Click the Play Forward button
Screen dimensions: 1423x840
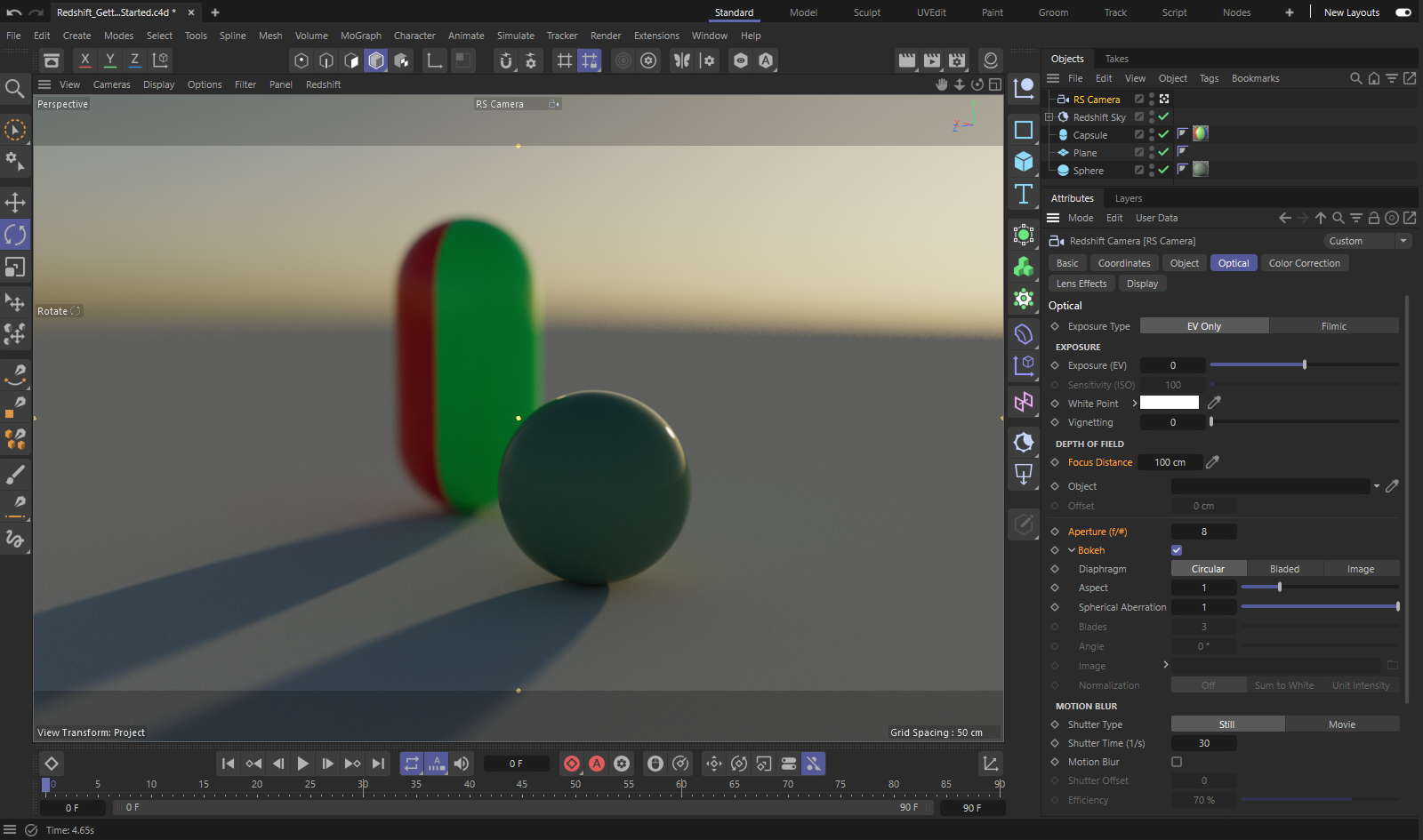(x=302, y=764)
